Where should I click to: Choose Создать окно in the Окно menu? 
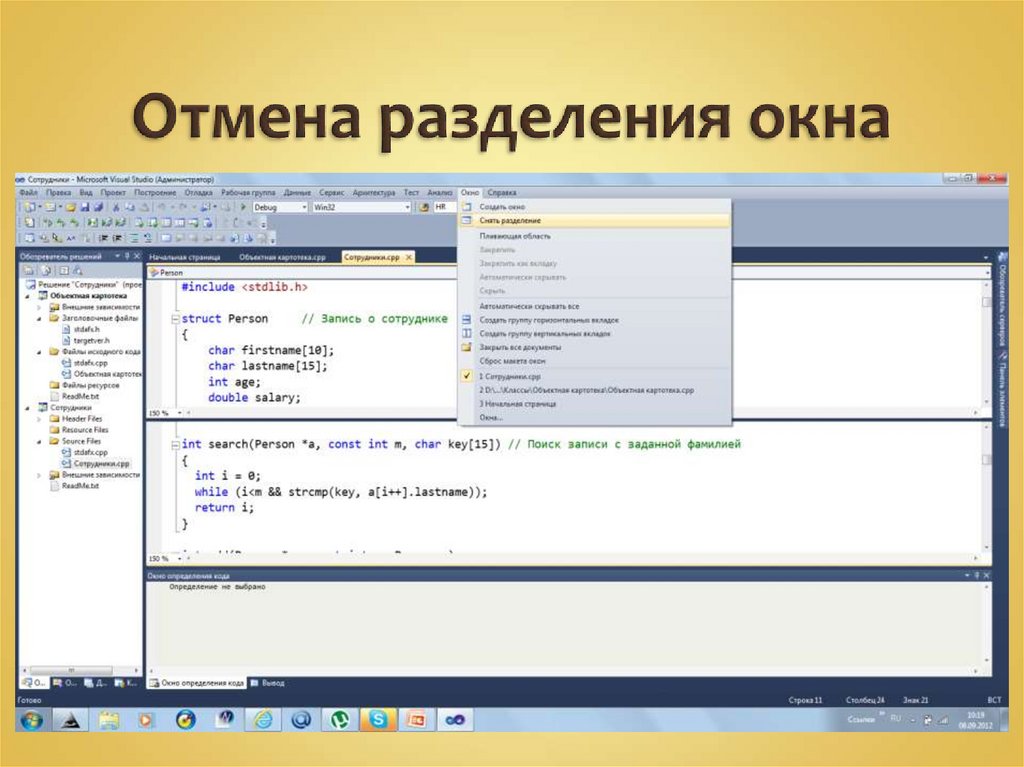click(x=594, y=206)
